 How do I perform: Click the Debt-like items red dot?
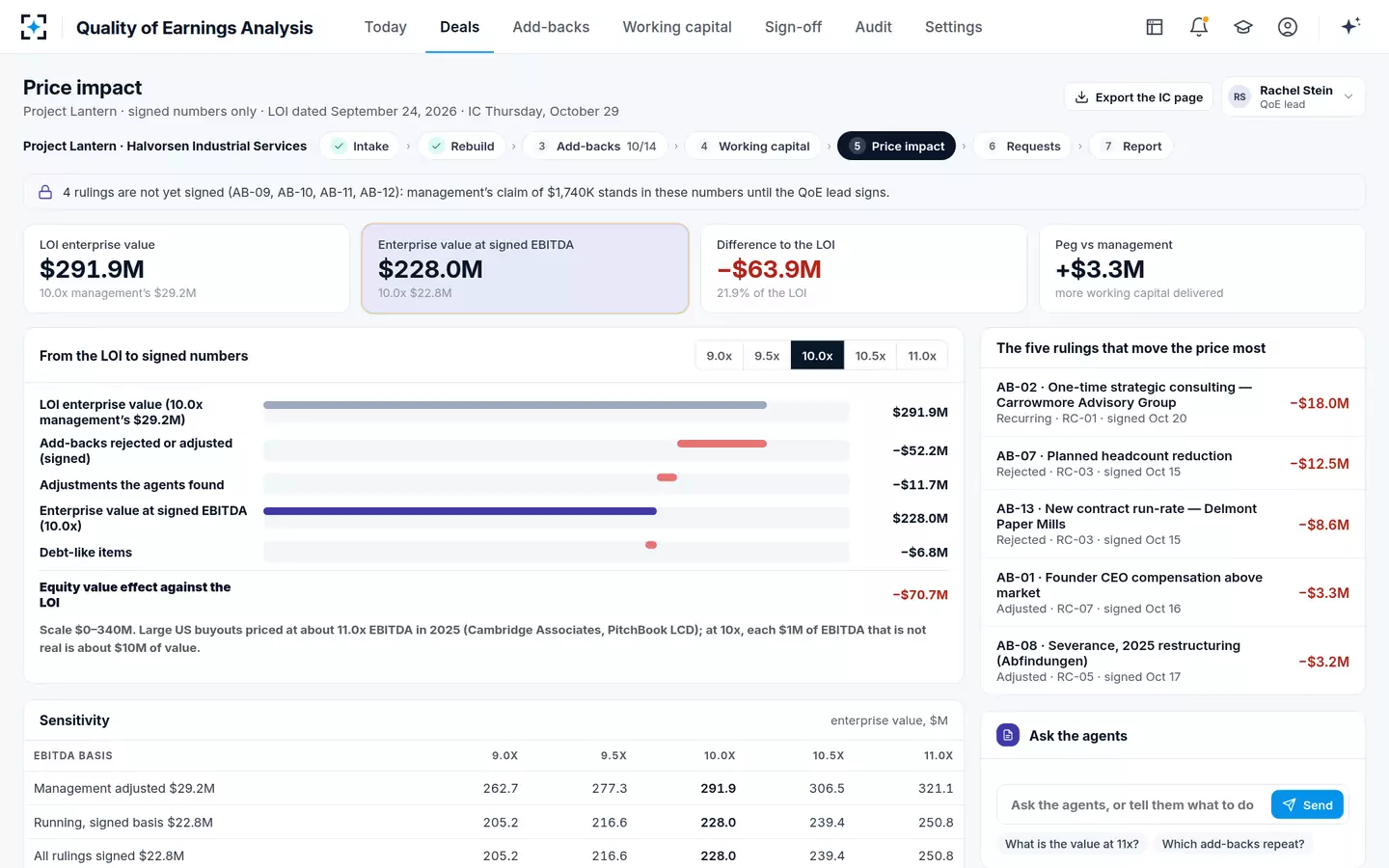tap(651, 545)
